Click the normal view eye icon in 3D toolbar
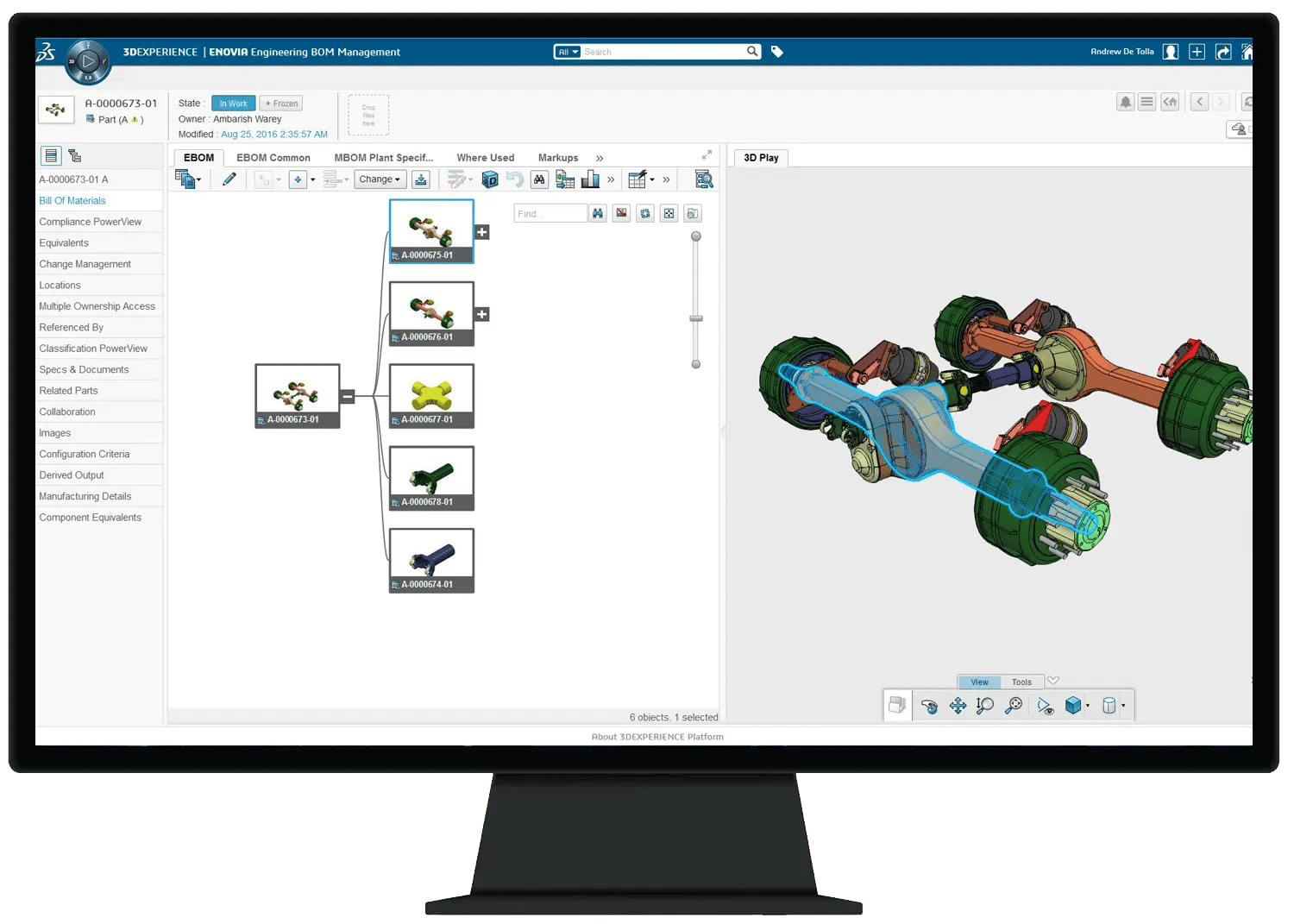Screen dimensions: 1294x924 pos(1045,707)
